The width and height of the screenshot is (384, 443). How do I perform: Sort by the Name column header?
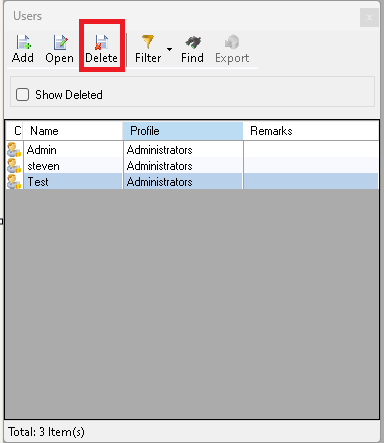pos(73,131)
